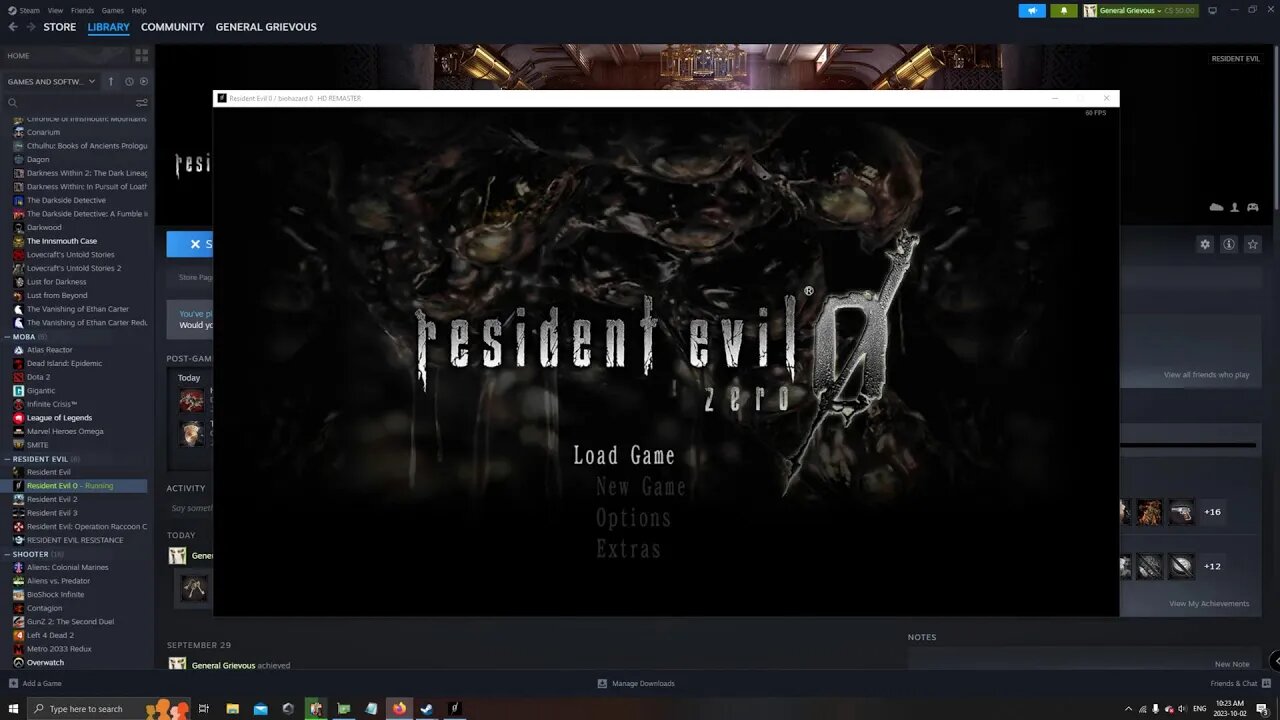Open Steam announcements megaphone button

pos(1032,10)
